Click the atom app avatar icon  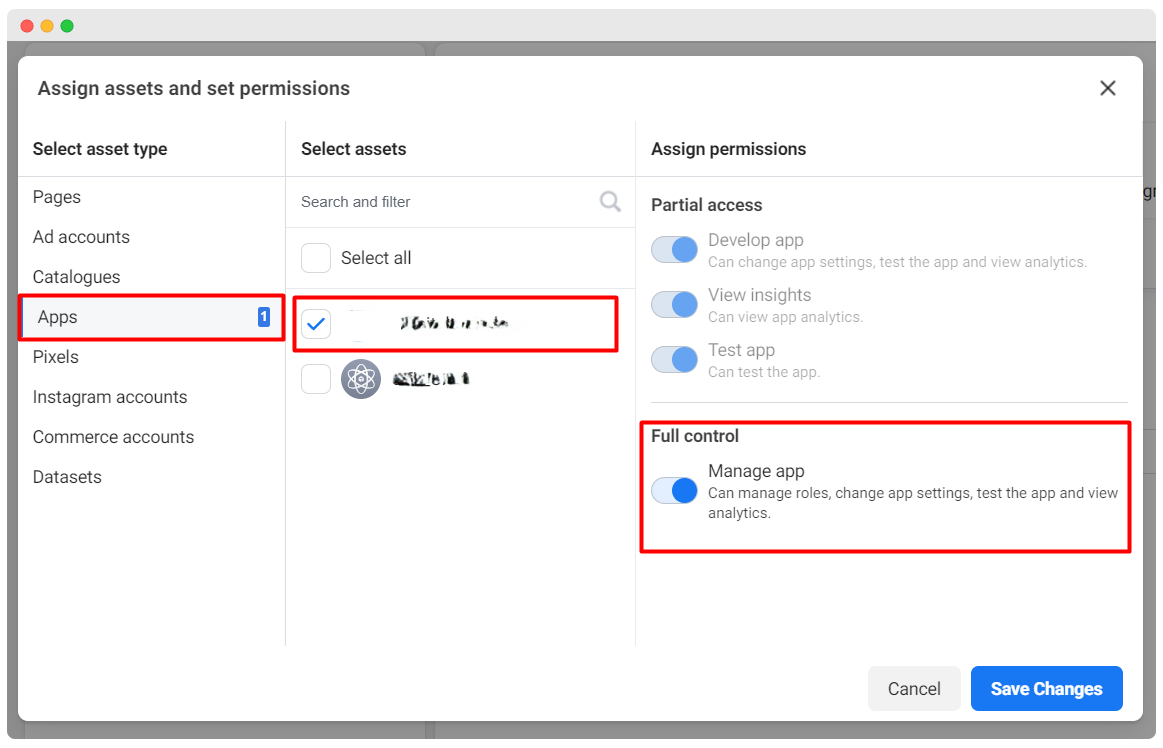(x=361, y=379)
